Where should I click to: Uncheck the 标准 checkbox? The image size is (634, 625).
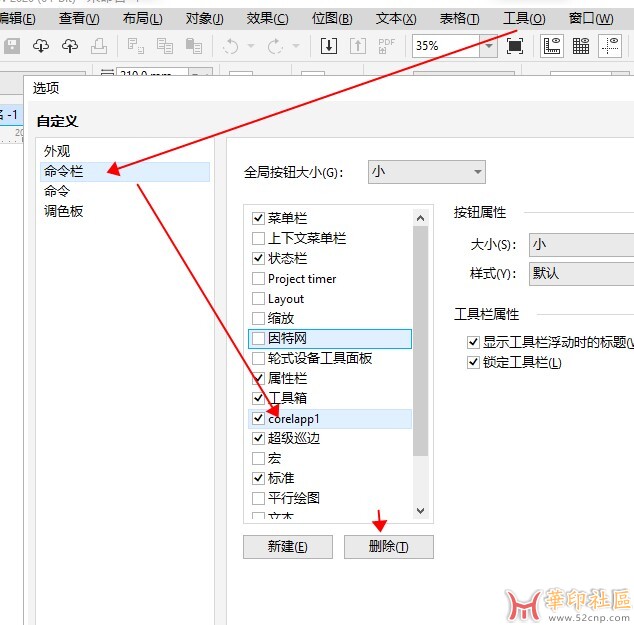click(x=258, y=478)
